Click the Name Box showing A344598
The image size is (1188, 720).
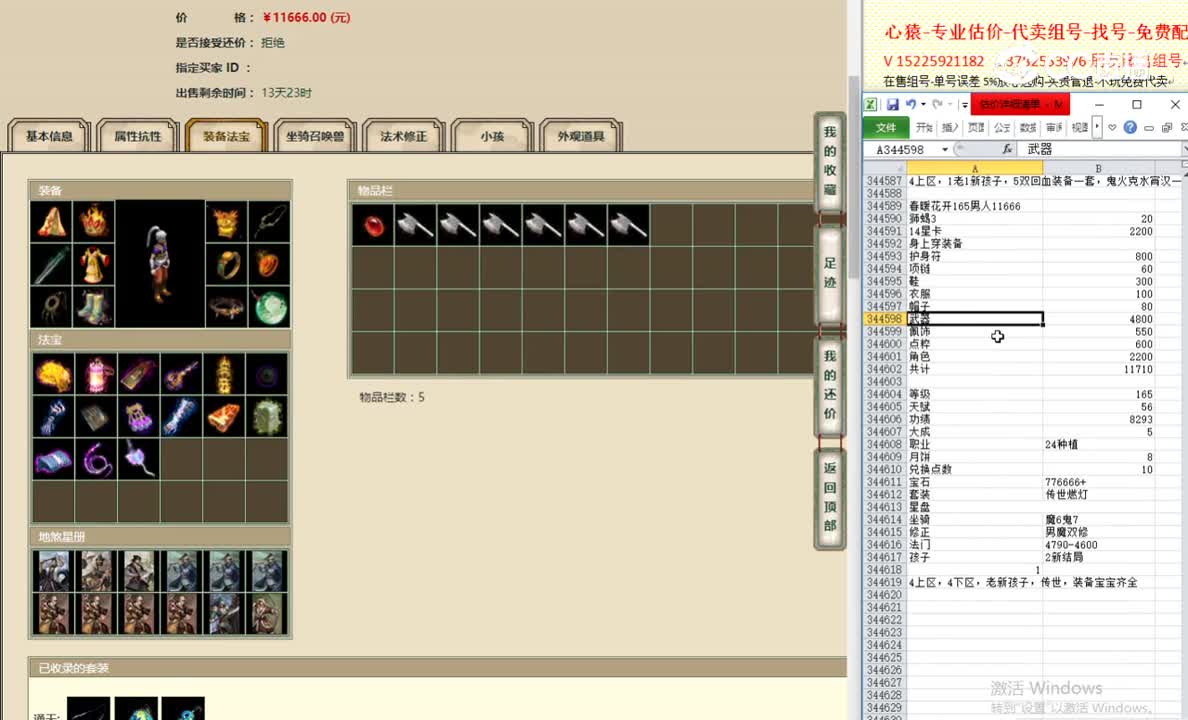(900, 149)
